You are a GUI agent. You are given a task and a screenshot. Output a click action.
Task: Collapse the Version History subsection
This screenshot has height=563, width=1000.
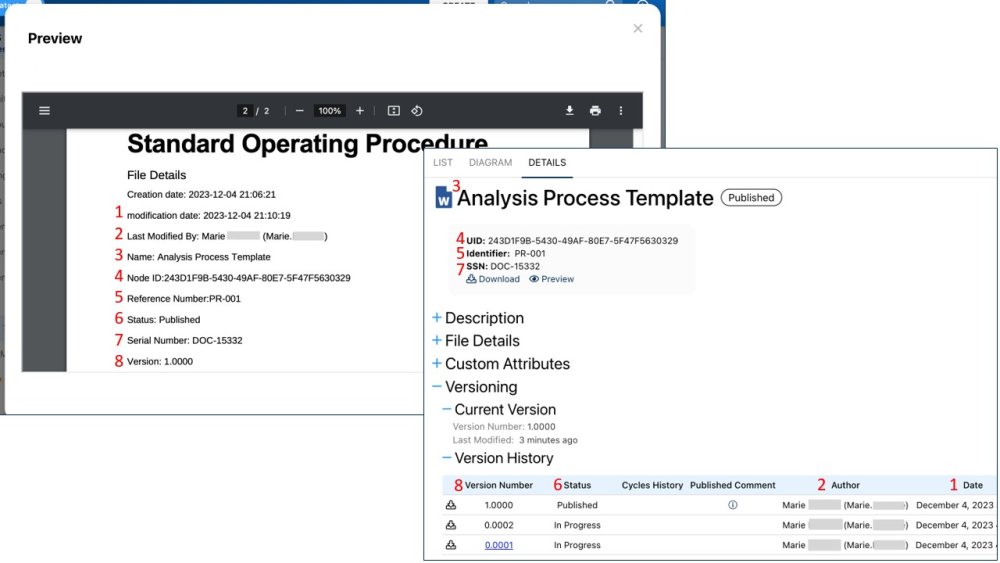tap(497, 458)
